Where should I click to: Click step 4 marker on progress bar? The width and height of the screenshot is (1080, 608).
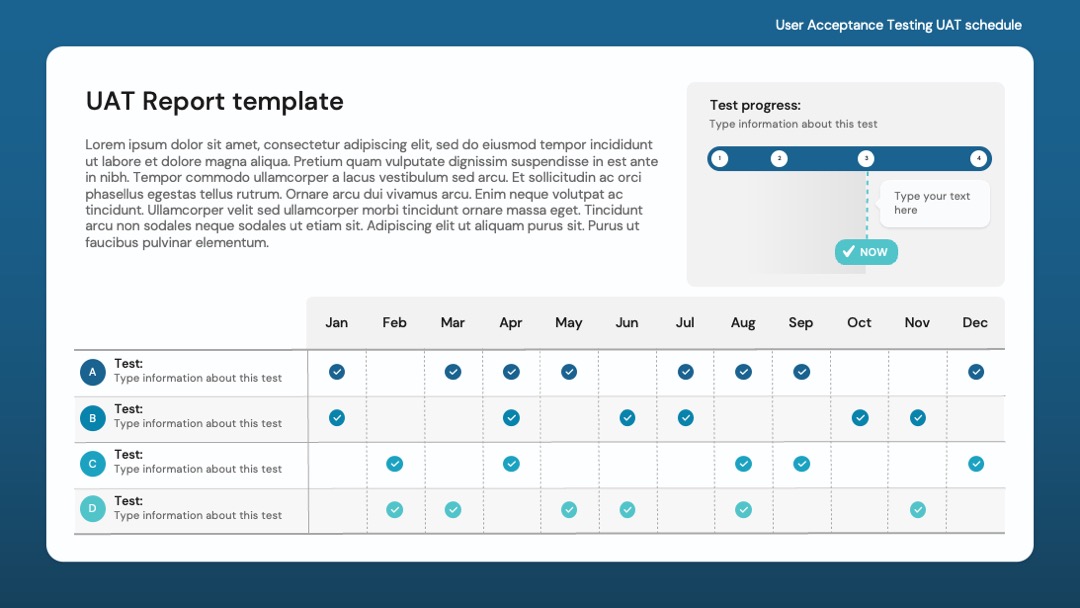(978, 158)
